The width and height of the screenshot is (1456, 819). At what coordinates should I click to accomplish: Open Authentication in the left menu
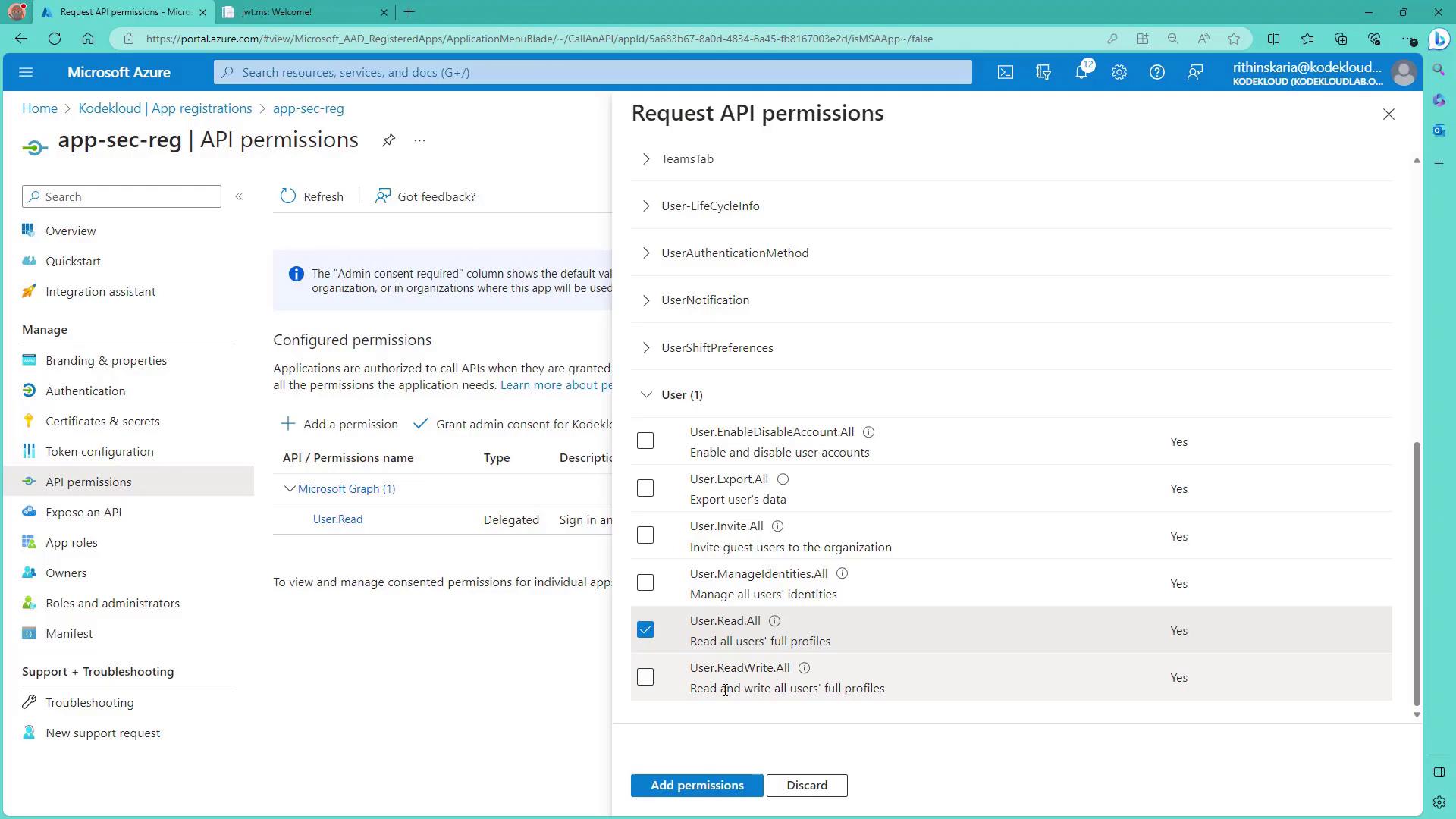(85, 391)
